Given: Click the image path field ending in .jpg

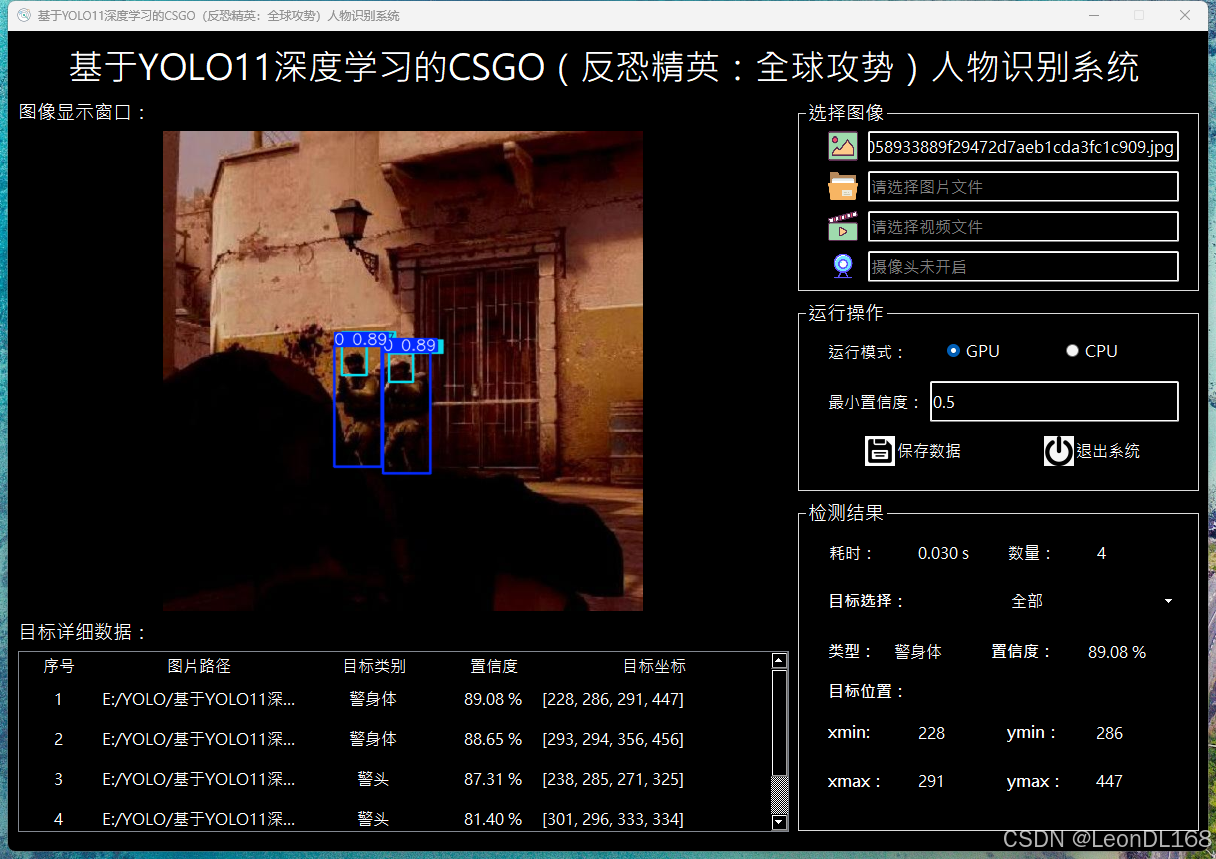Looking at the screenshot, I should 1023,147.
